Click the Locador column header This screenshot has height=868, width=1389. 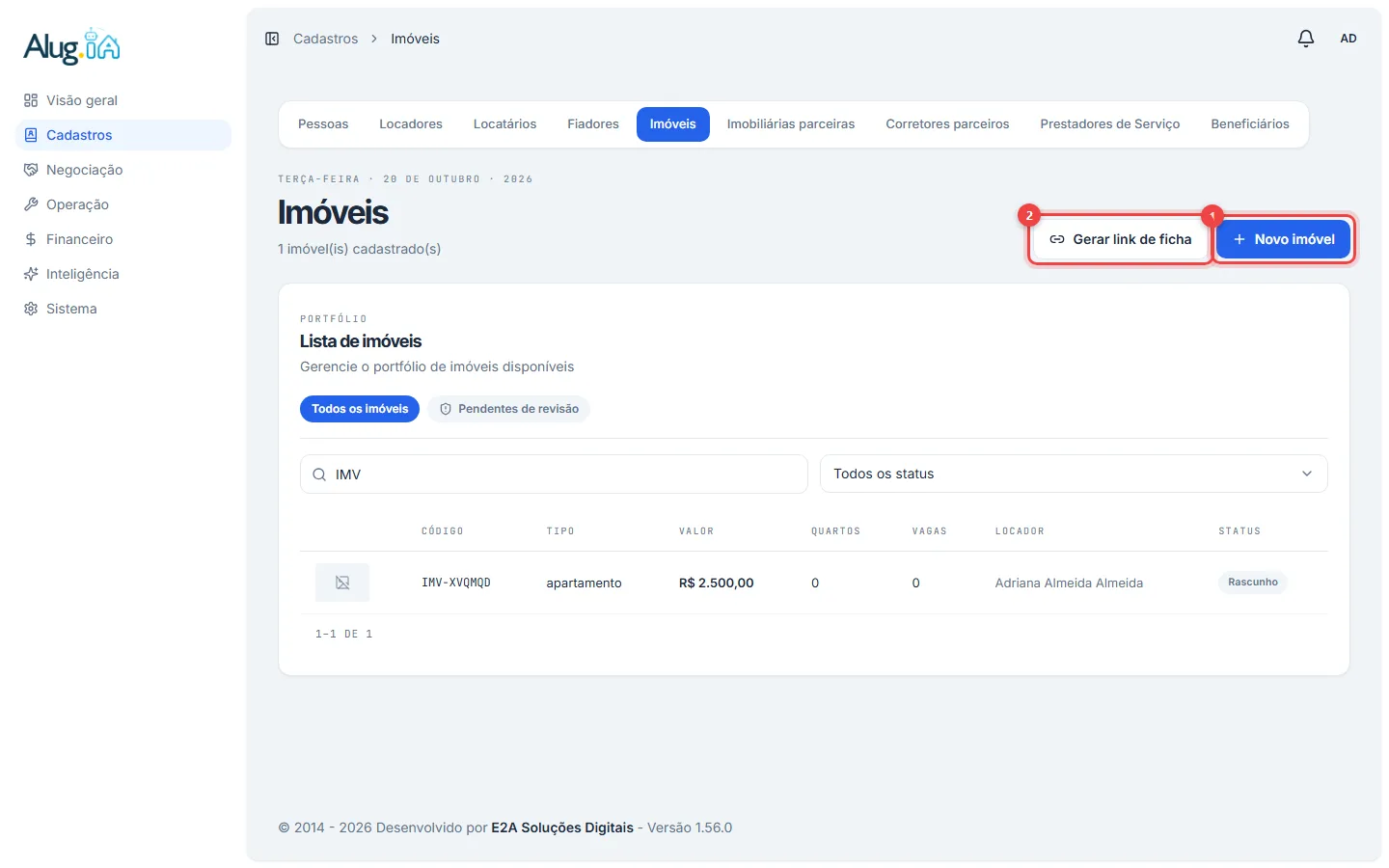coord(1020,531)
